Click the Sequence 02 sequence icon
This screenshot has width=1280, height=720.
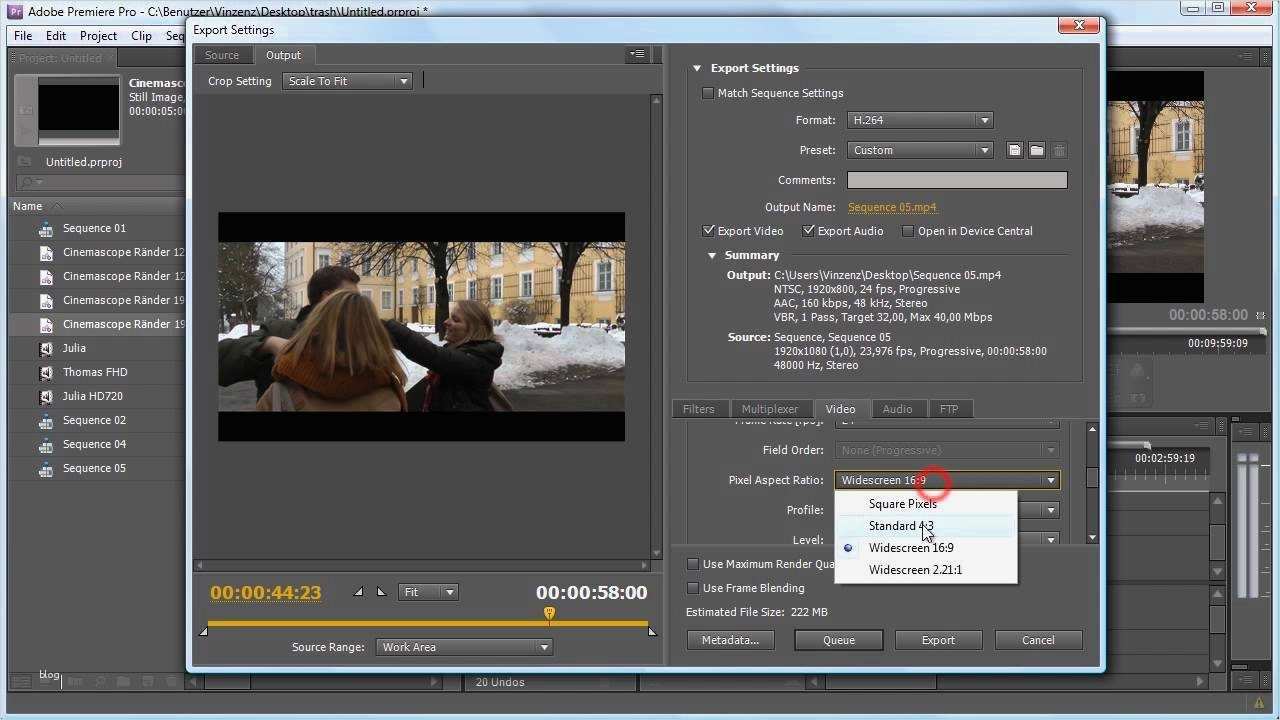46,420
